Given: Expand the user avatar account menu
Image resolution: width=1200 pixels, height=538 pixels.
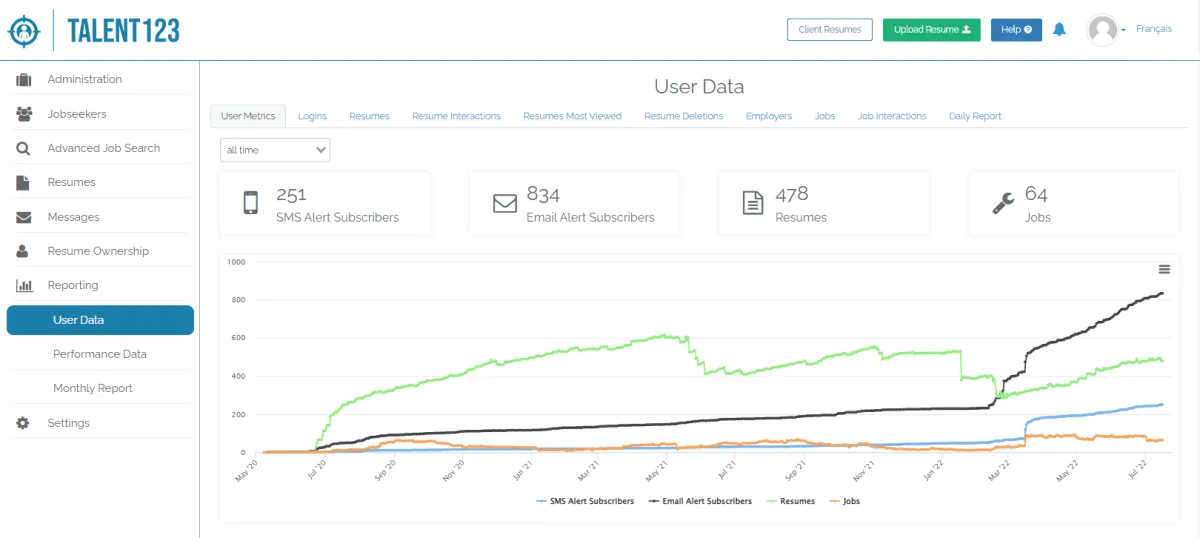Looking at the screenshot, I should click(1106, 30).
